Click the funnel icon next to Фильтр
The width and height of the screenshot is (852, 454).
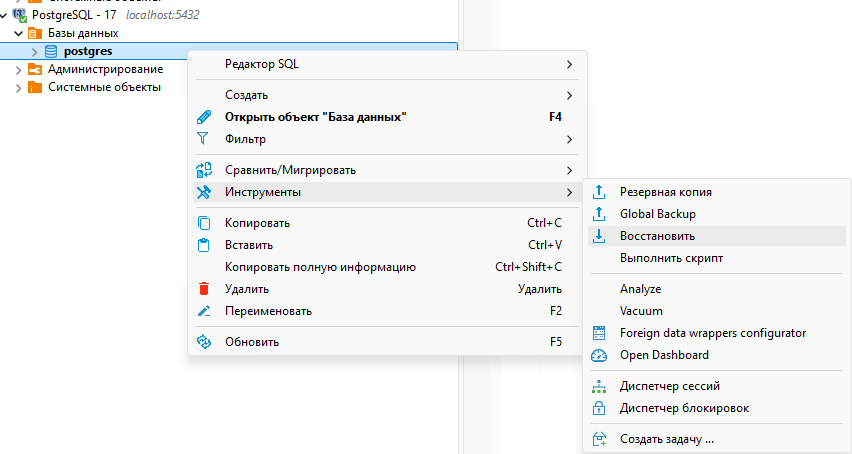pos(203,139)
